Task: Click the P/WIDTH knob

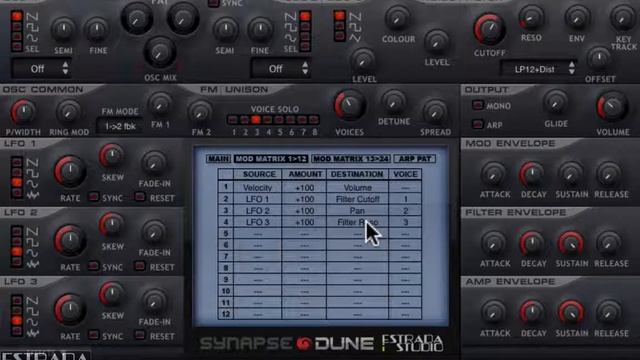Action: (23, 111)
